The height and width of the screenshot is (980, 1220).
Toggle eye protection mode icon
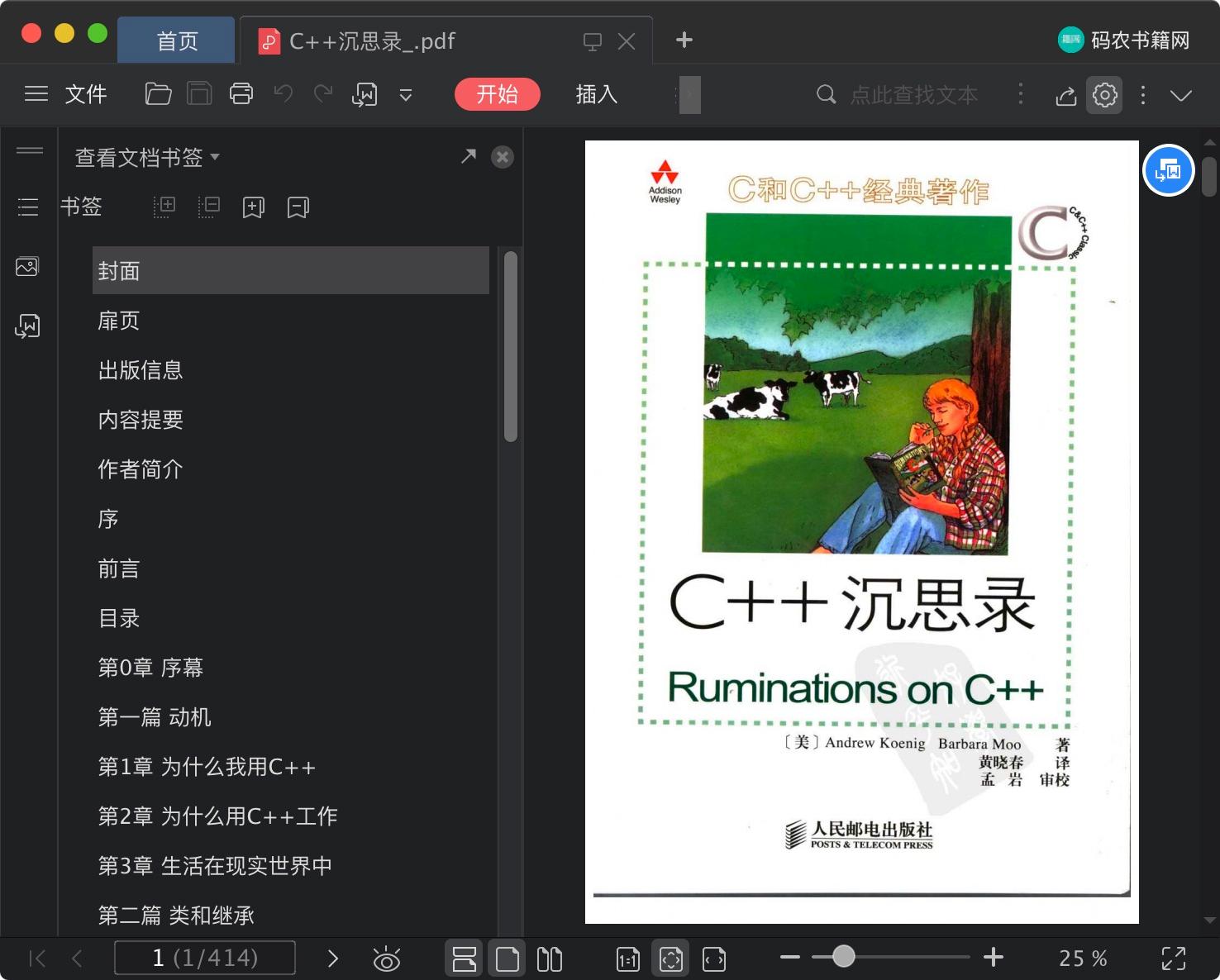click(386, 959)
